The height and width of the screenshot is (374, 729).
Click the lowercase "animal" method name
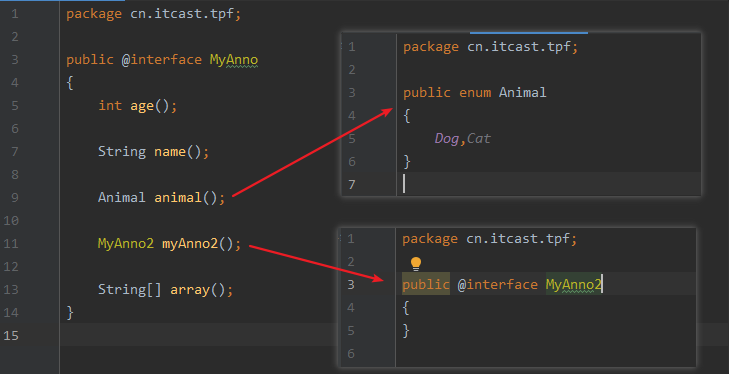tap(178, 197)
